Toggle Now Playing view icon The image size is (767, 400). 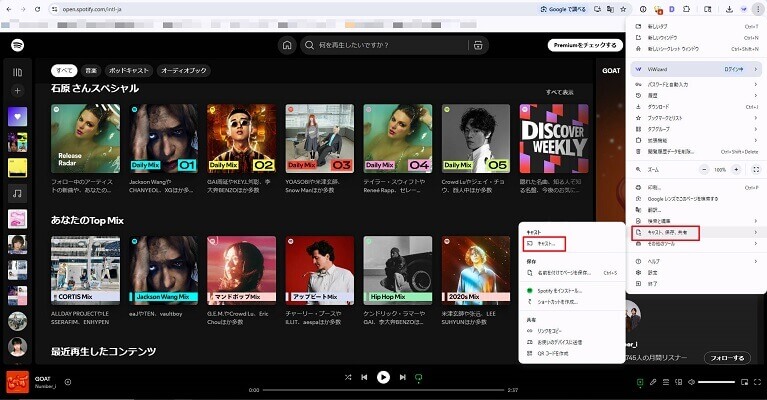[640, 382]
